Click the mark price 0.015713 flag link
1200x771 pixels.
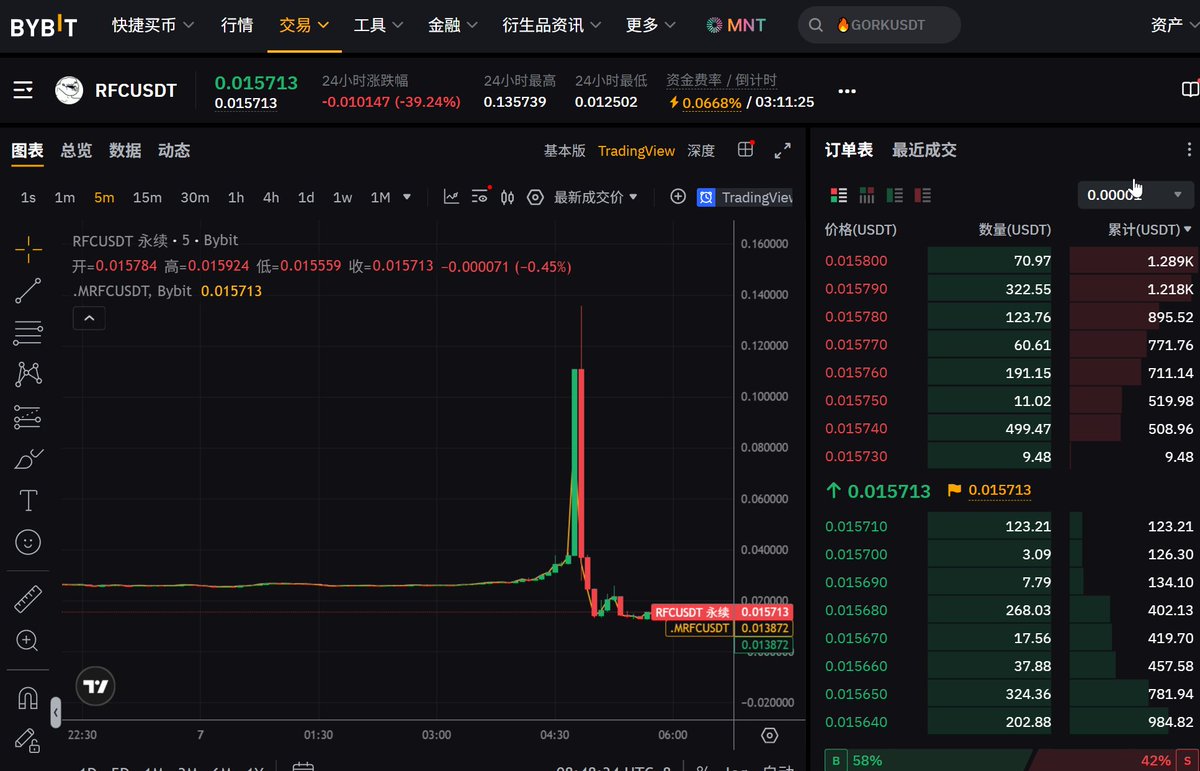point(990,490)
